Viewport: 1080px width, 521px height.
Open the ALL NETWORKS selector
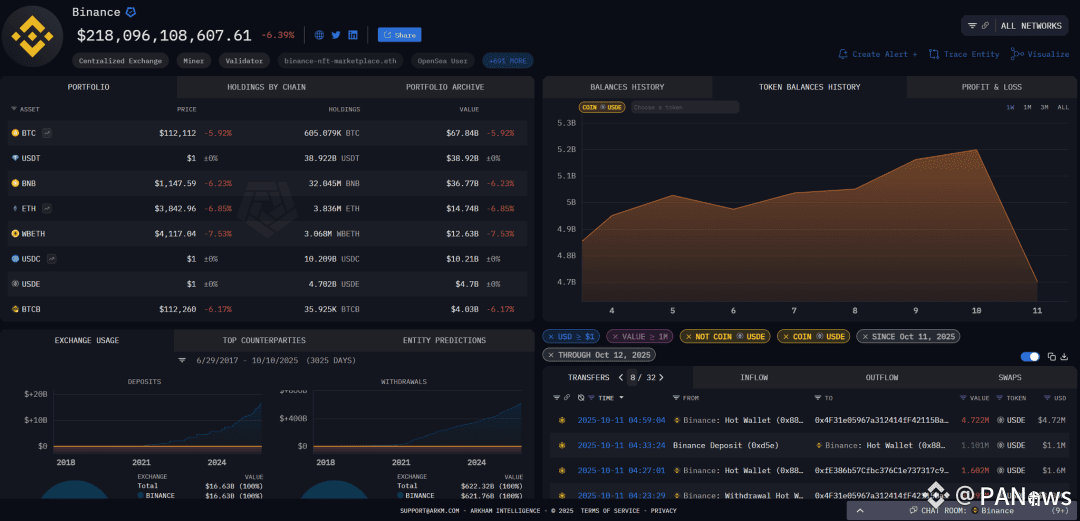tap(1016, 25)
